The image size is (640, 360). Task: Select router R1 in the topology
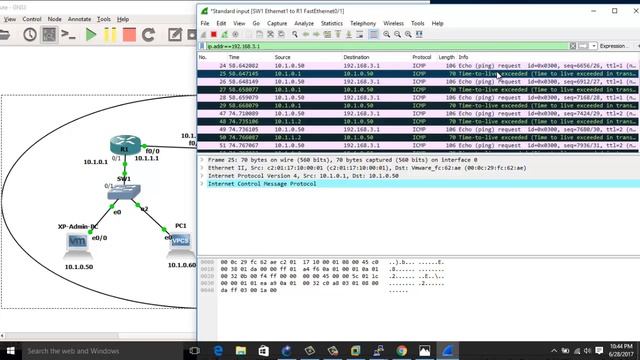coord(125,145)
